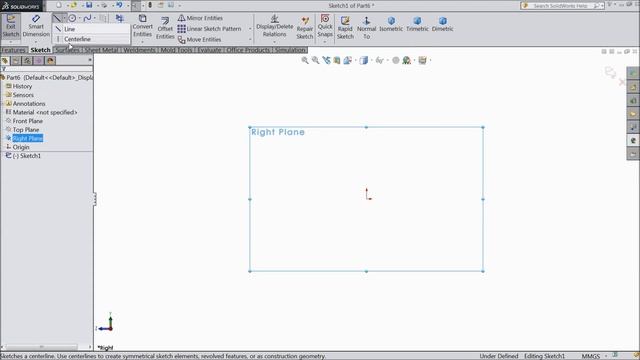Click the Hide/Show Items glasses icon
The width and height of the screenshot is (640, 360).
pyautogui.click(x=380, y=60)
